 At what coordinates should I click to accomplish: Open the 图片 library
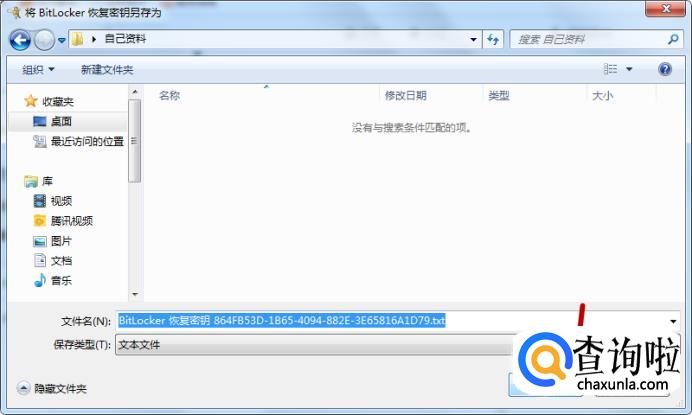[x=61, y=241]
